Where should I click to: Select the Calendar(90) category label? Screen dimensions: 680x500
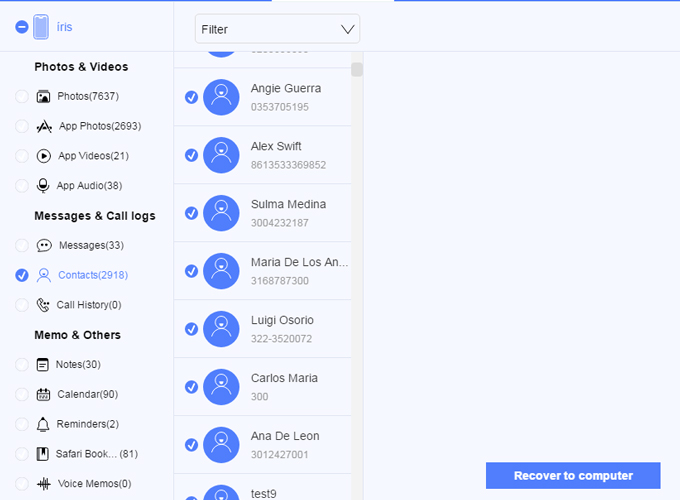click(88, 394)
